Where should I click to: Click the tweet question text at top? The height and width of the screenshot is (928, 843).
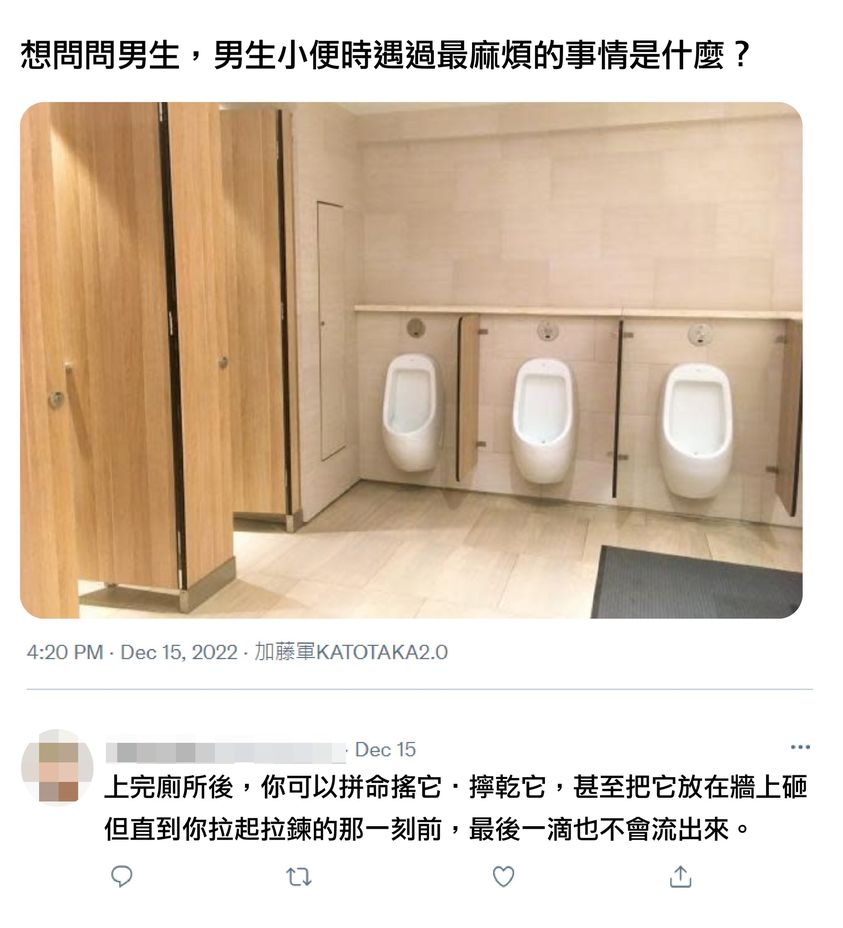(x=386, y=56)
